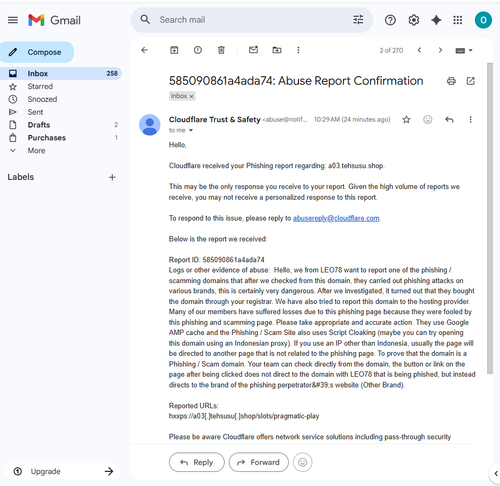This screenshot has width=500, height=486.
Task: Open search options filter icon
Action: pyautogui.click(x=358, y=20)
